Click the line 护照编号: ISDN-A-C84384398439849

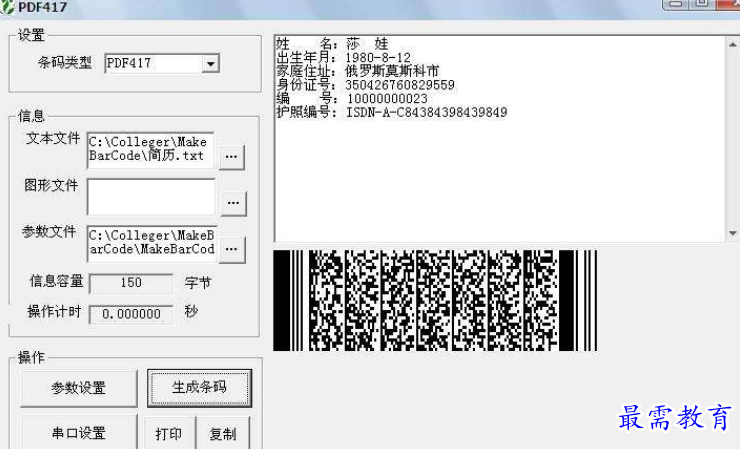[x=392, y=112]
